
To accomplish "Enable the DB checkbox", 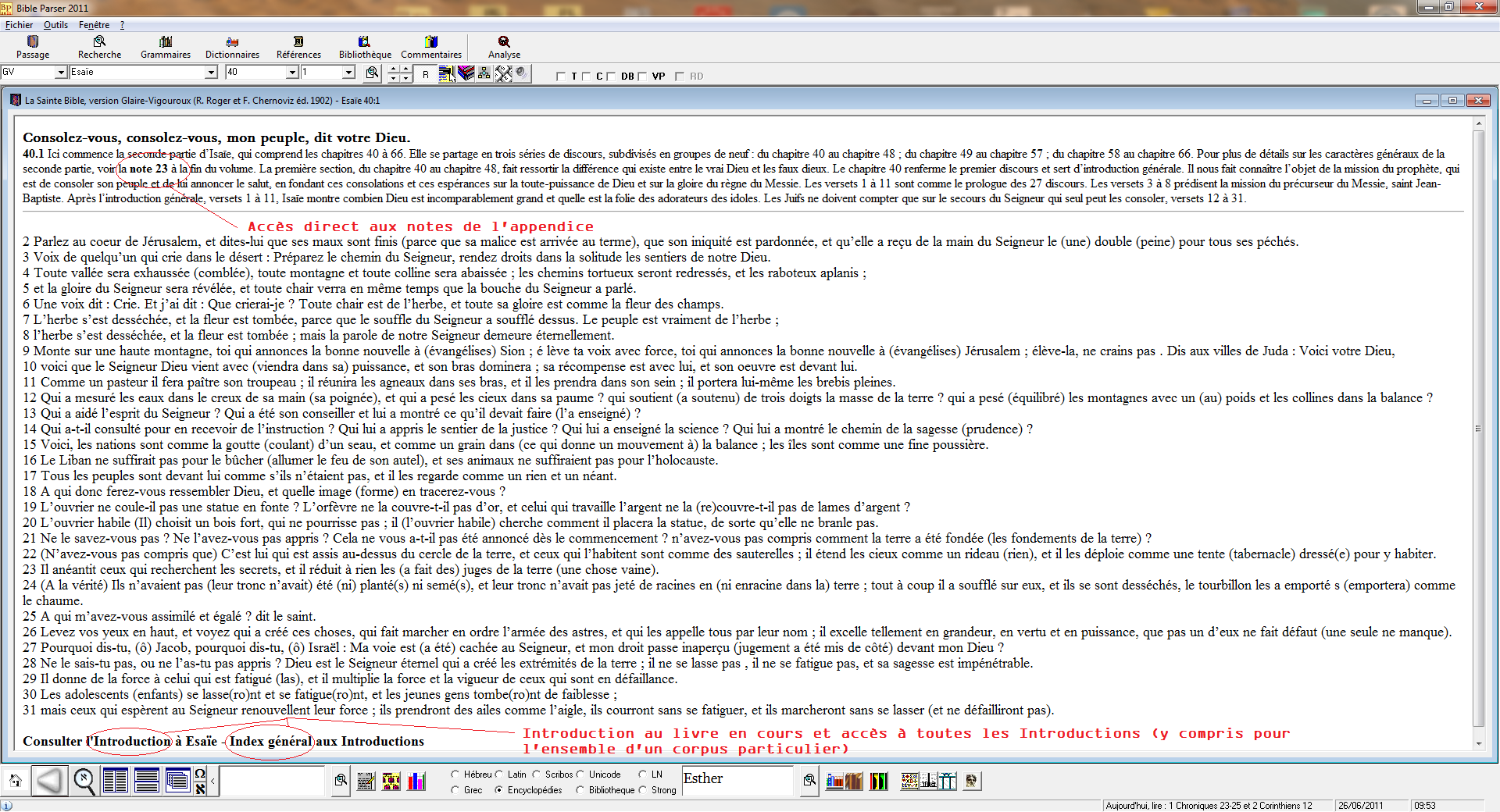I will (611, 77).
